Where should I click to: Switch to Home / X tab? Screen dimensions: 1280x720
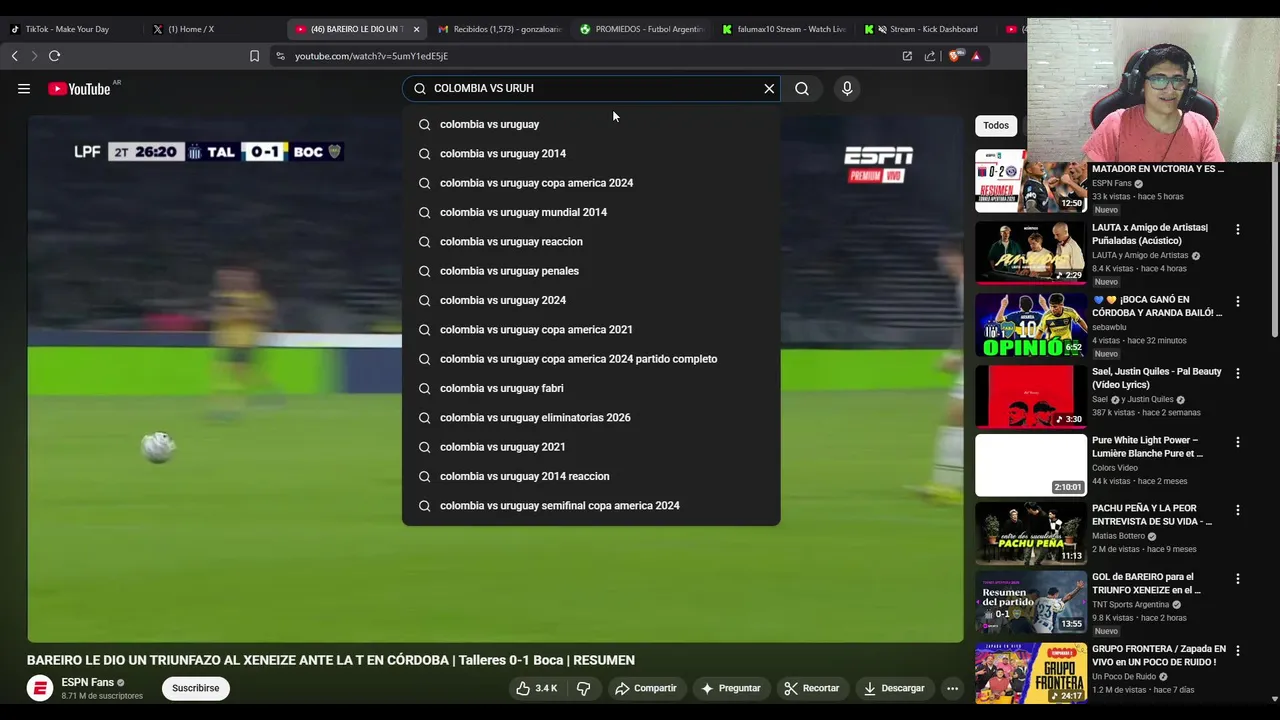212,29
